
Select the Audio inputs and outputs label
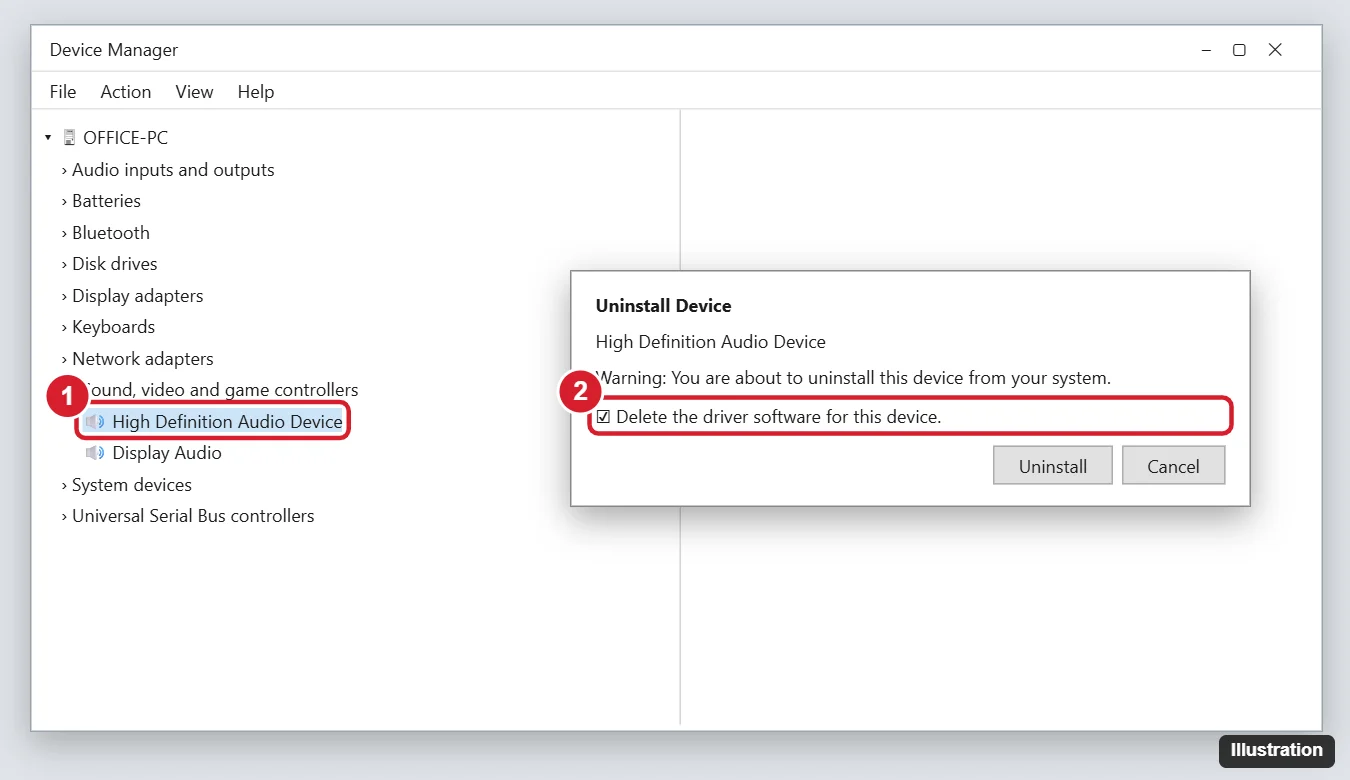(x=173, y=170)
